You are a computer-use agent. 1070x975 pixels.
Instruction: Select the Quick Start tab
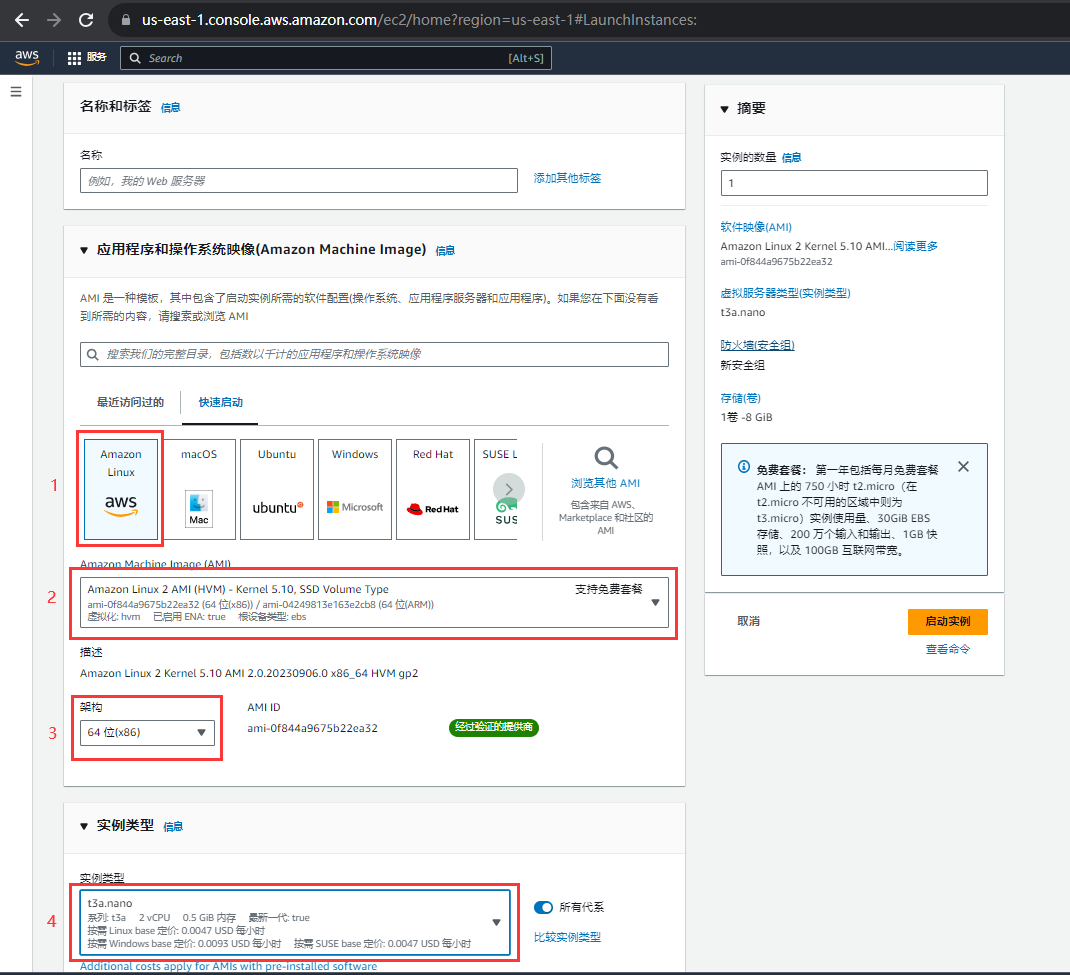point(221,402)
